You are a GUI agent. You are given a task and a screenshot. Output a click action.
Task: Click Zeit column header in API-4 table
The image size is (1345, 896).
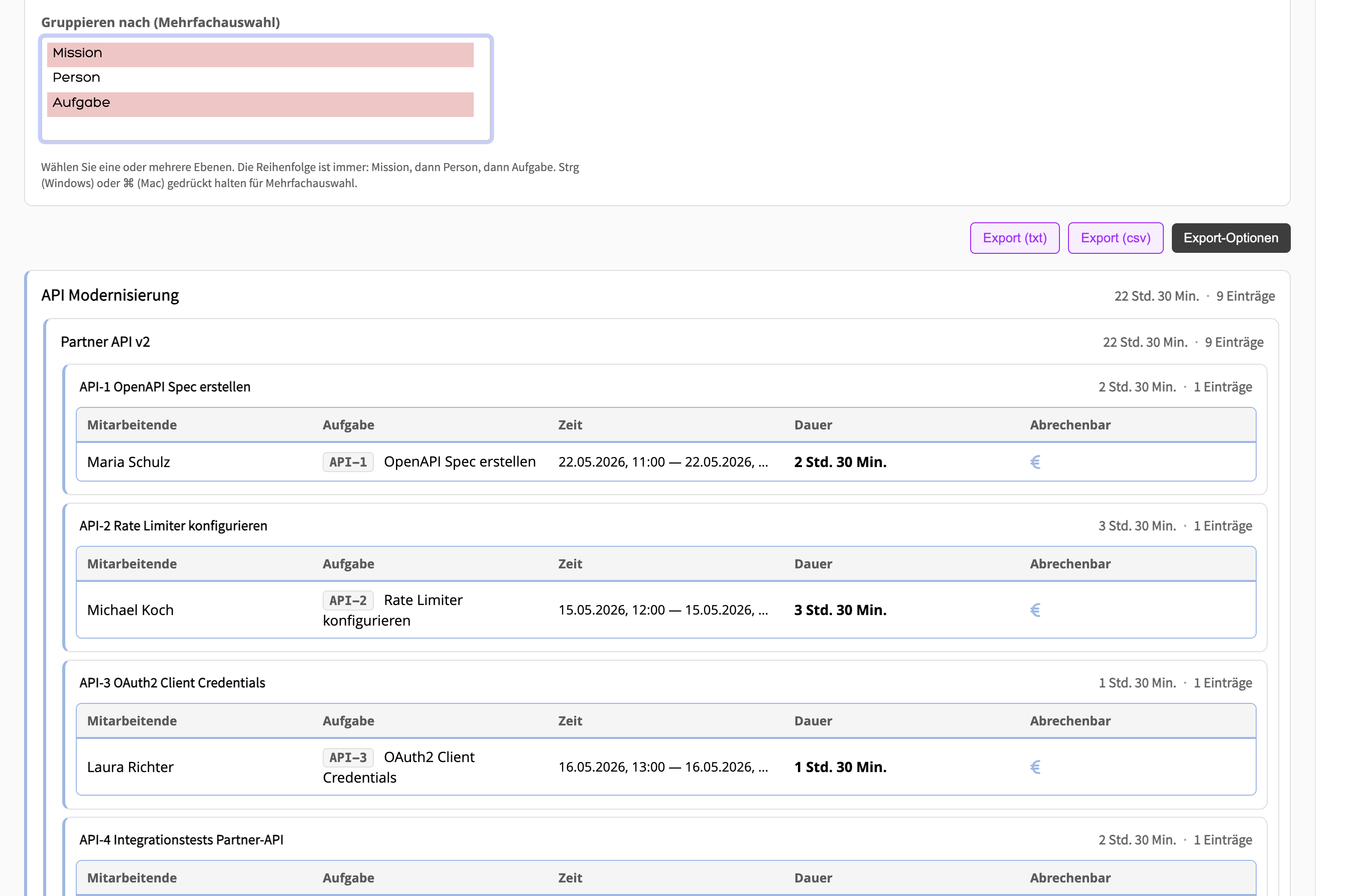tap(570, 878)
